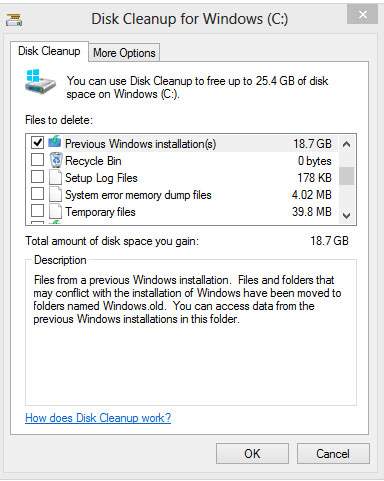Click the file list scroll down arrow
This screenshot has height=481, width=384.
[347, 216]
